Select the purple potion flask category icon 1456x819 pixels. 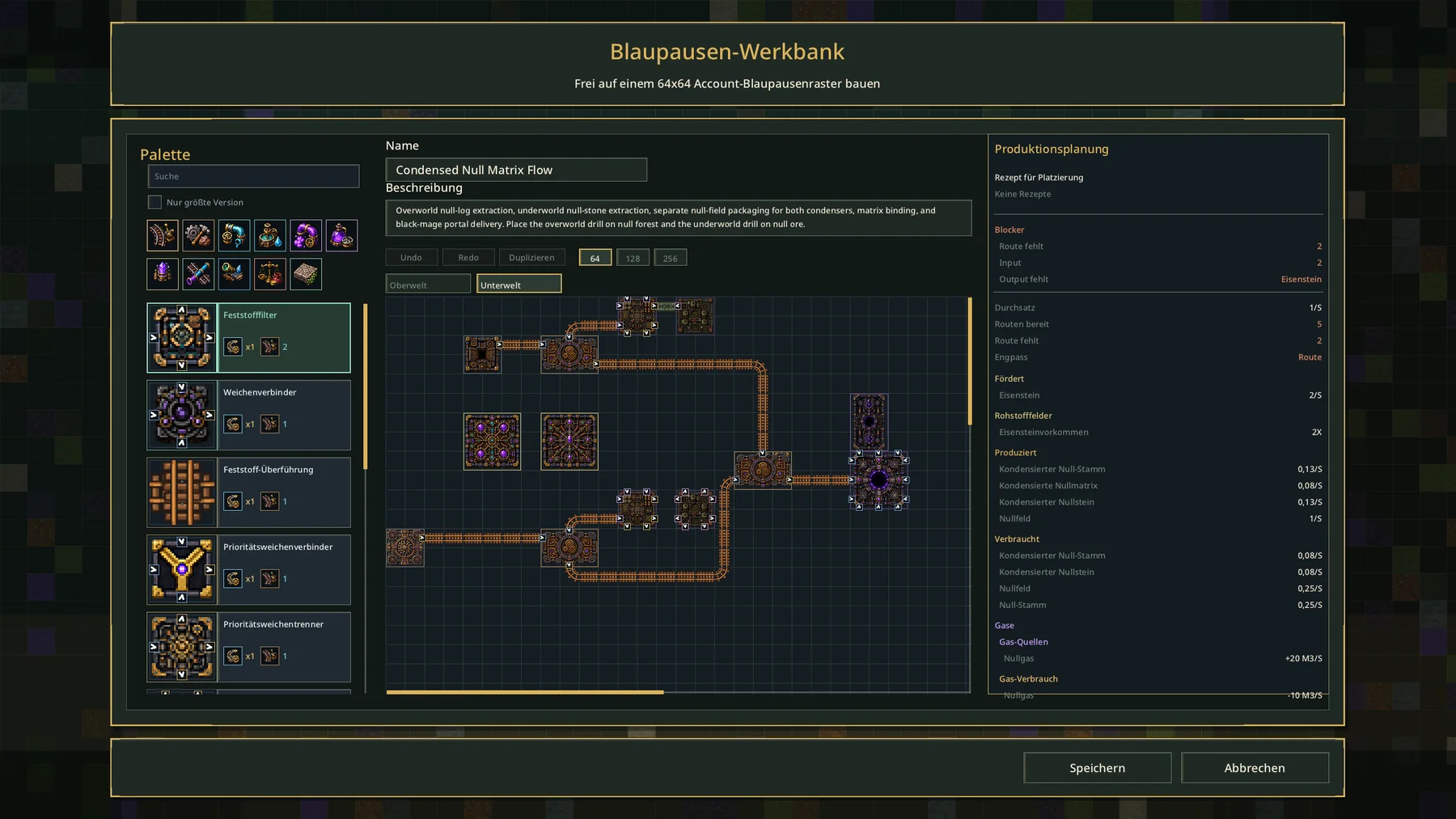point(341,235)
